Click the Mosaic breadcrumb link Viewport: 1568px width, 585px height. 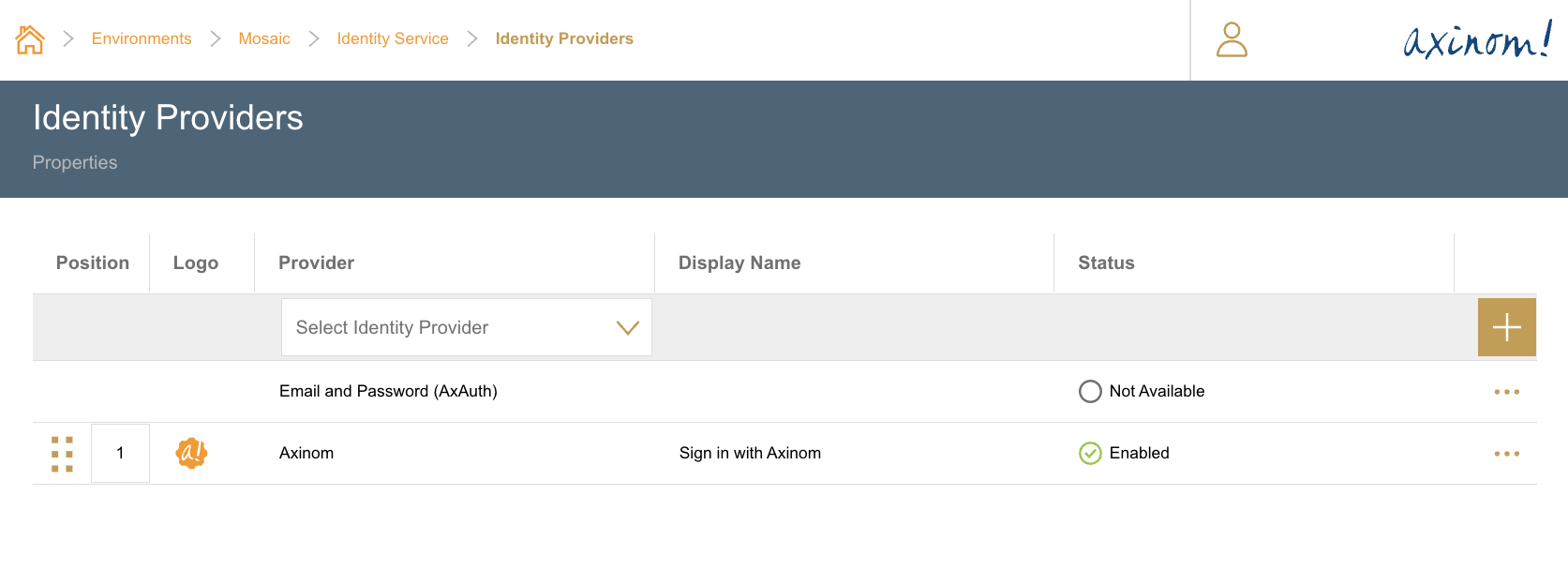tap(263, 38)
